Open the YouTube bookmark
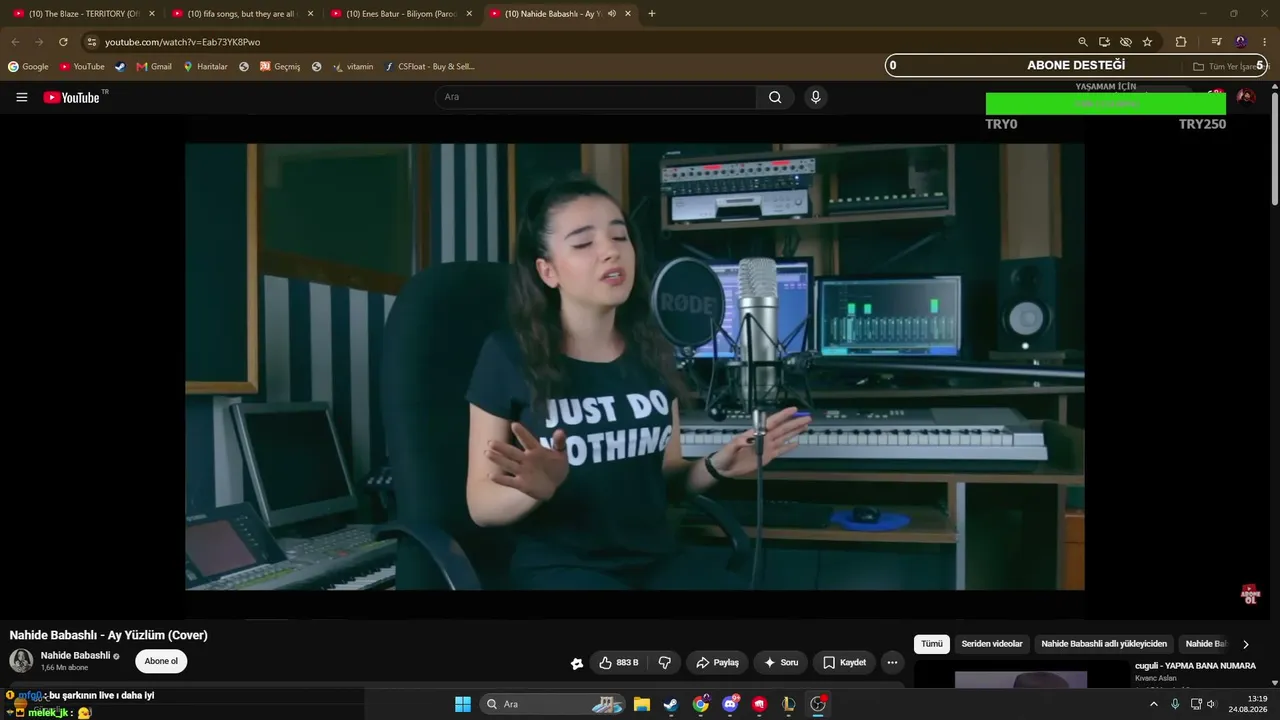 click(82, 67)
